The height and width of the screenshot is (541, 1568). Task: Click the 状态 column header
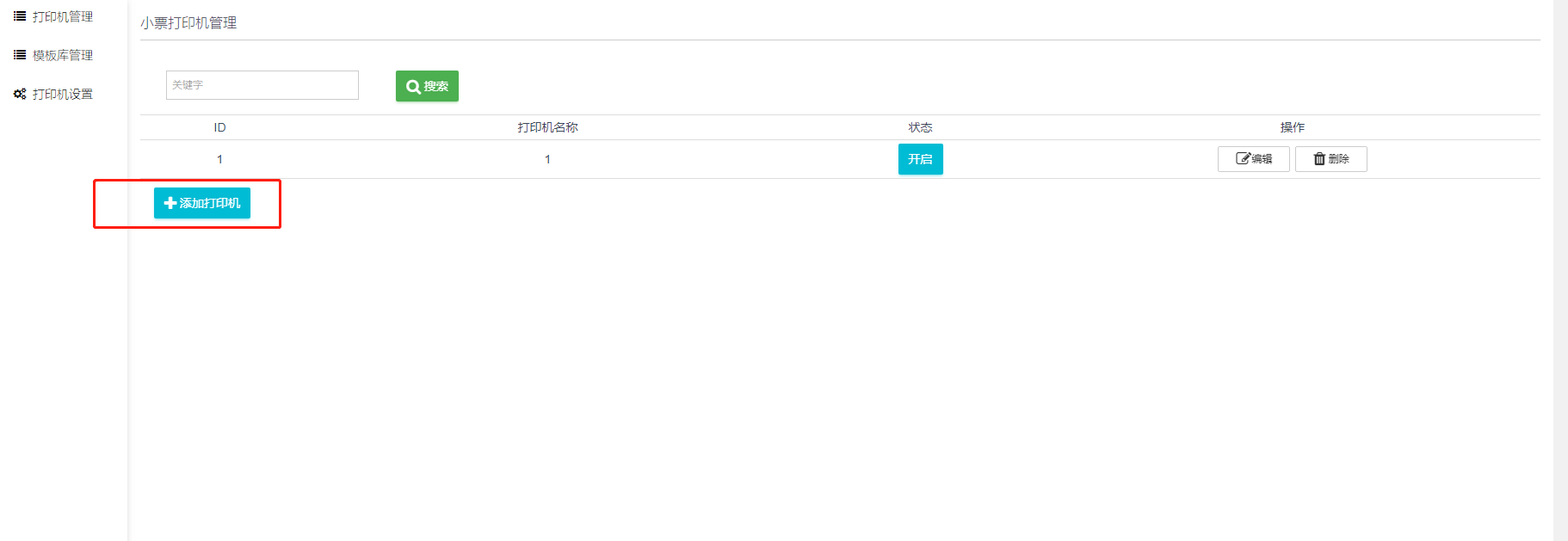[921, 127]
